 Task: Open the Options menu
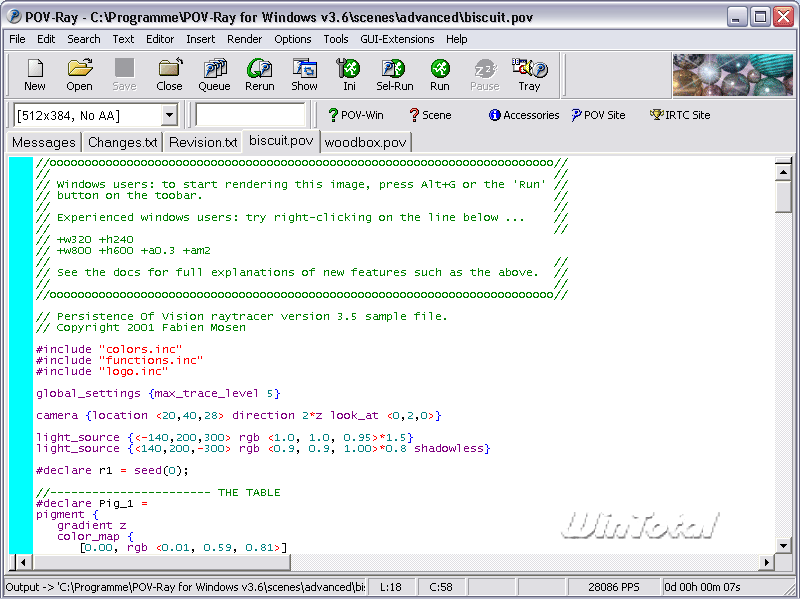292,39
